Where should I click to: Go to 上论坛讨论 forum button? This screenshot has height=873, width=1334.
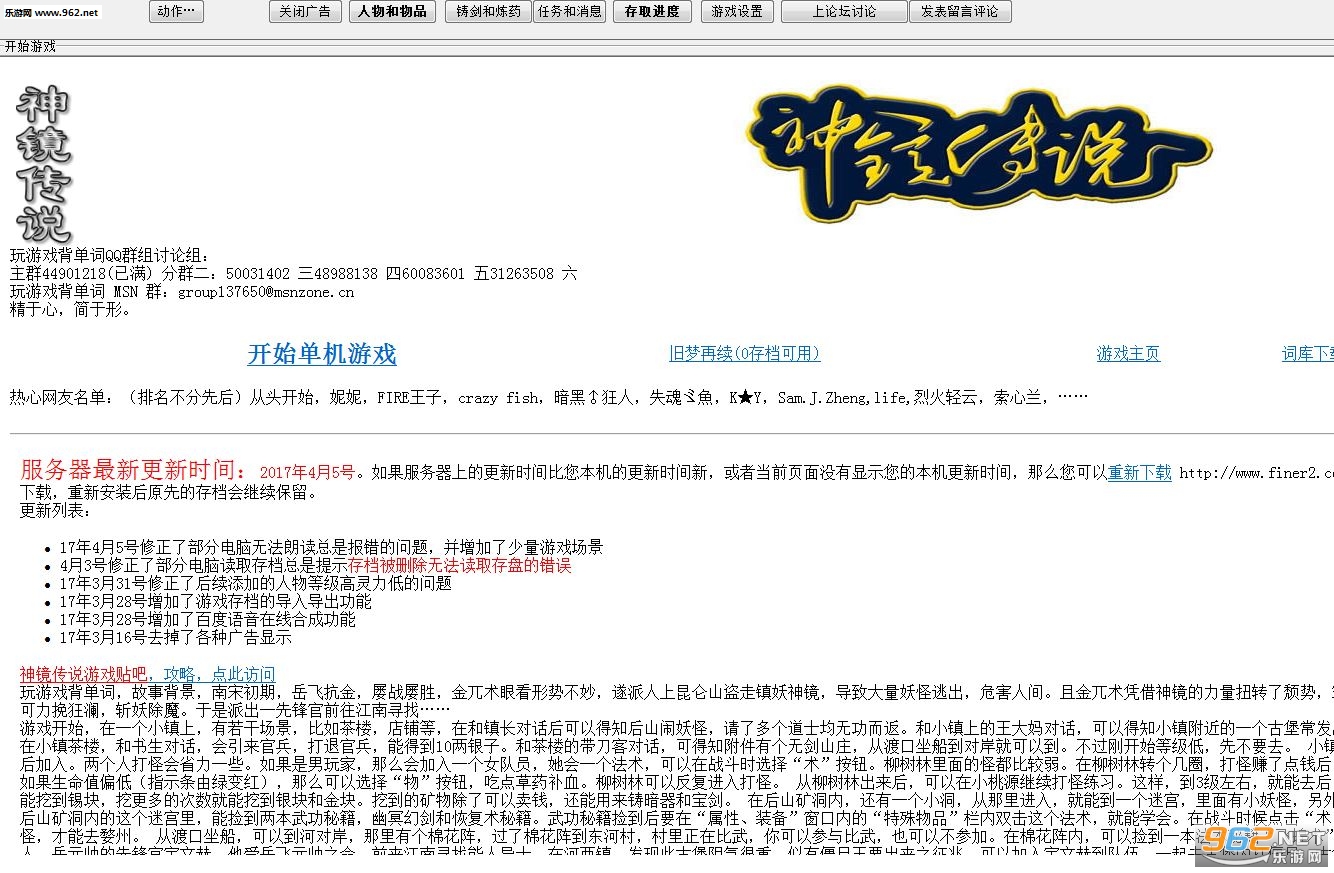(x=843, y=12)
